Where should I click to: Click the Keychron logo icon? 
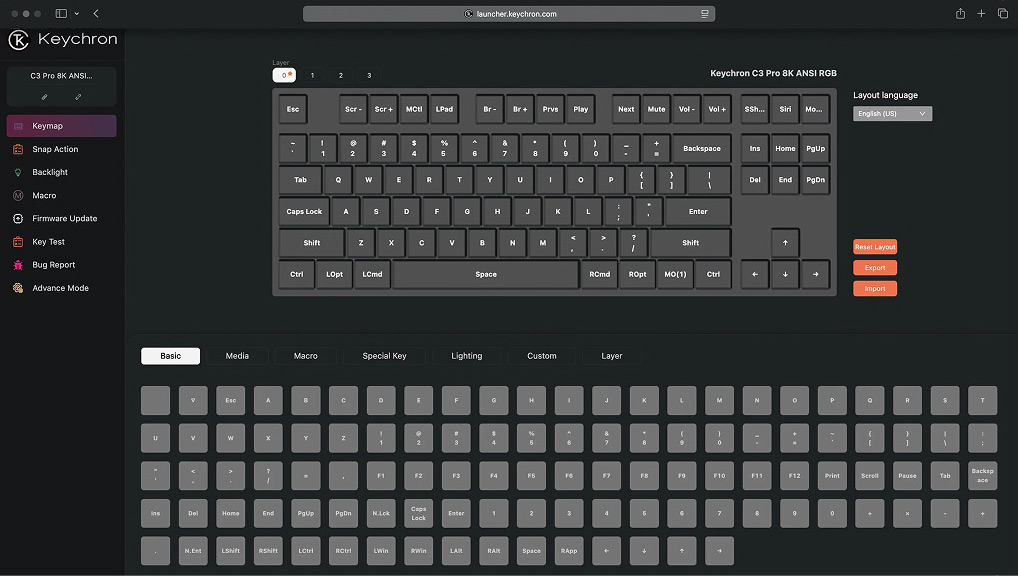pyautogui.click(x=18, y=40)
